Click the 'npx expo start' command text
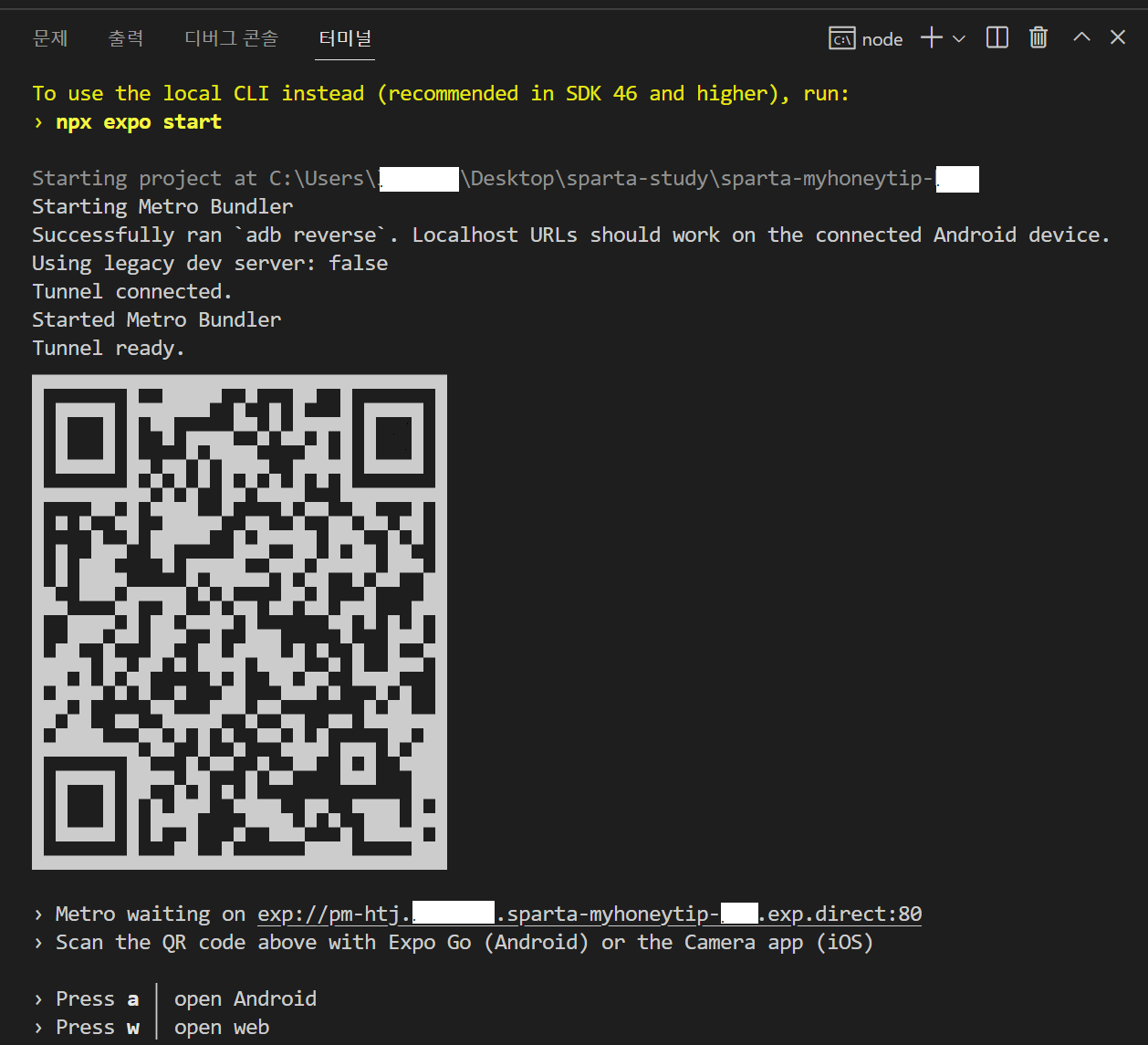1148x1045 pixels. coord(139,122)
